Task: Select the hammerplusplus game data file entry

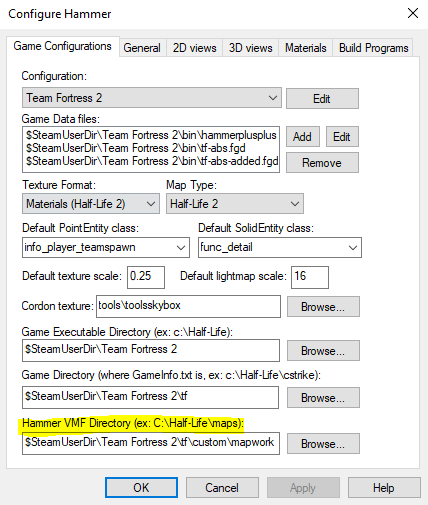Action: coord(151,135)
